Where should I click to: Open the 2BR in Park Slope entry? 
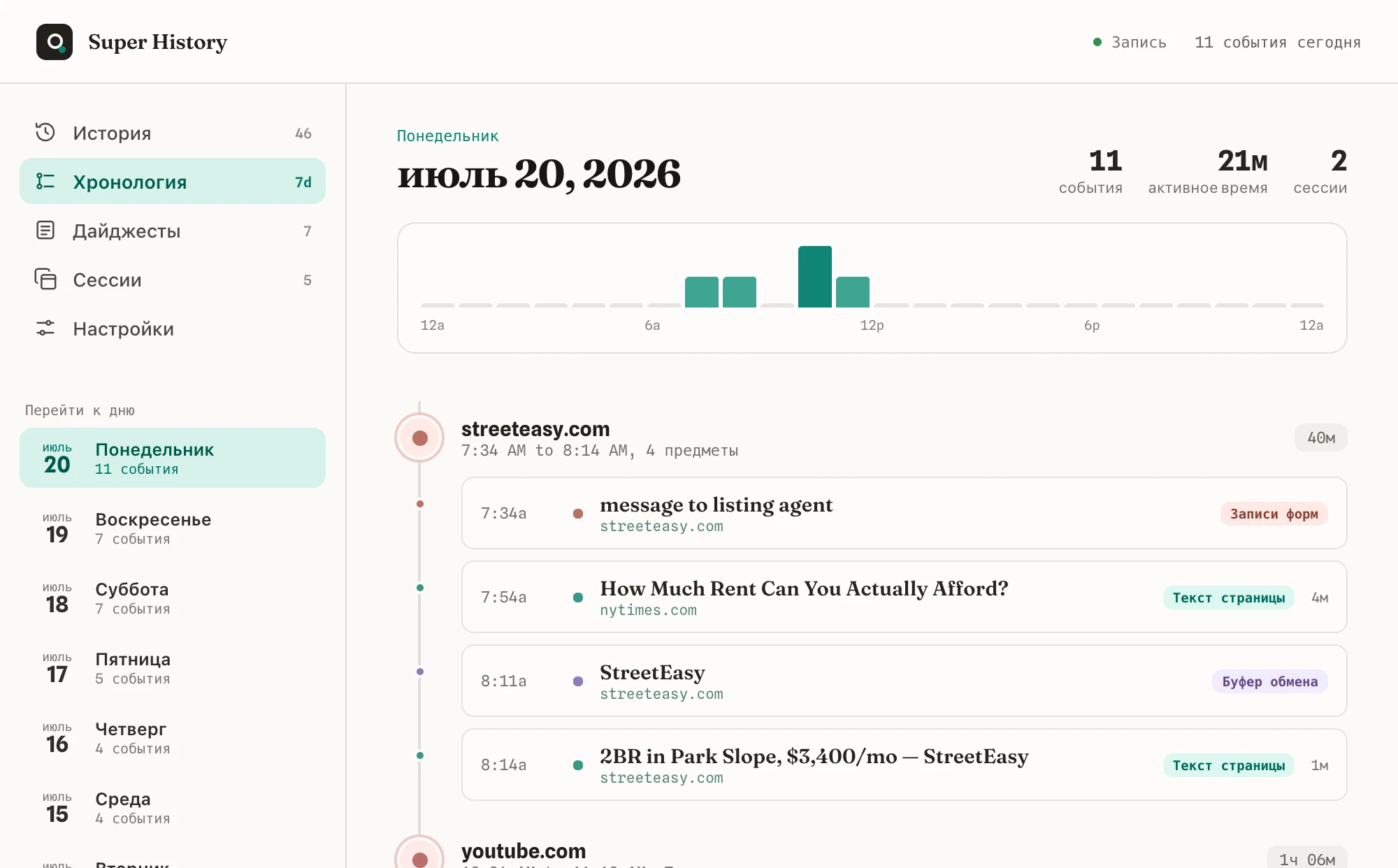point(904,765)
